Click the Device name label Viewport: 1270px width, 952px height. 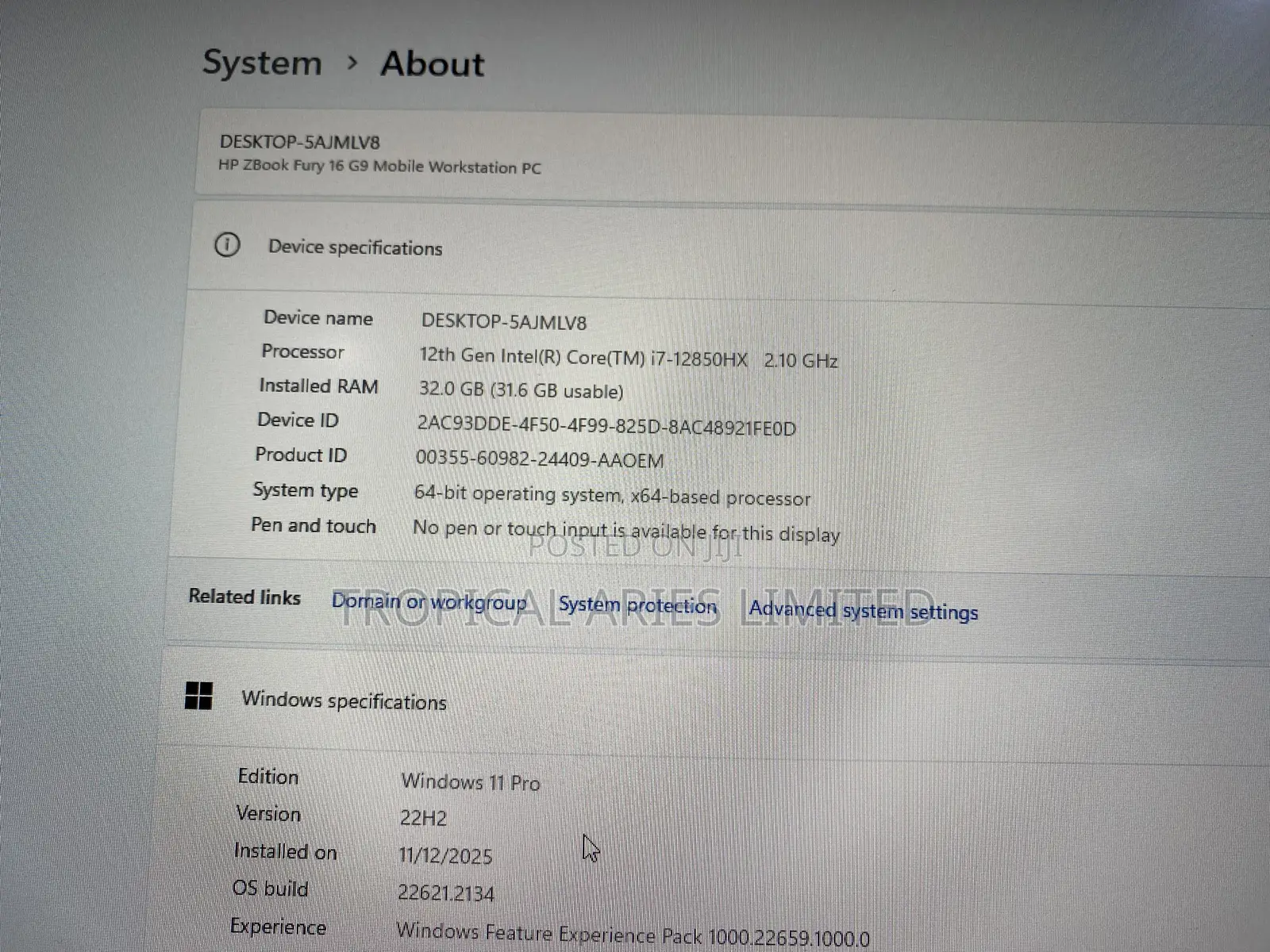click(318, 317)
